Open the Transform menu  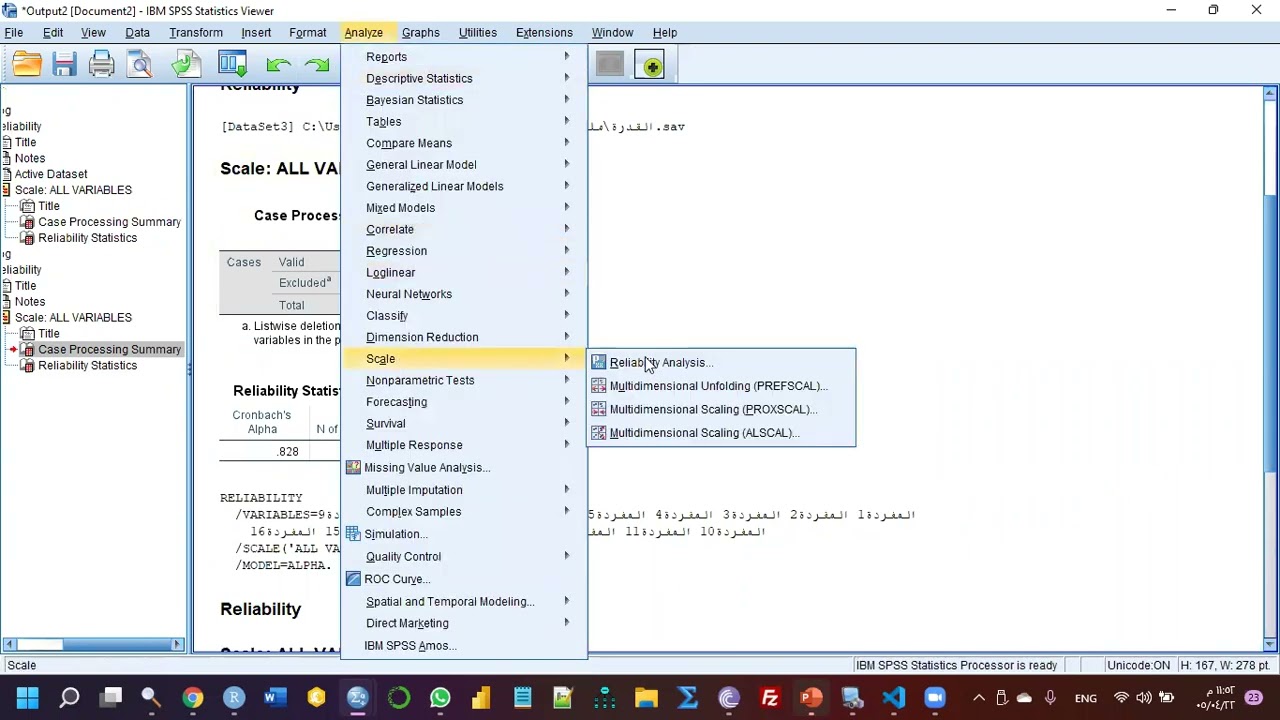tap(196, 32)
